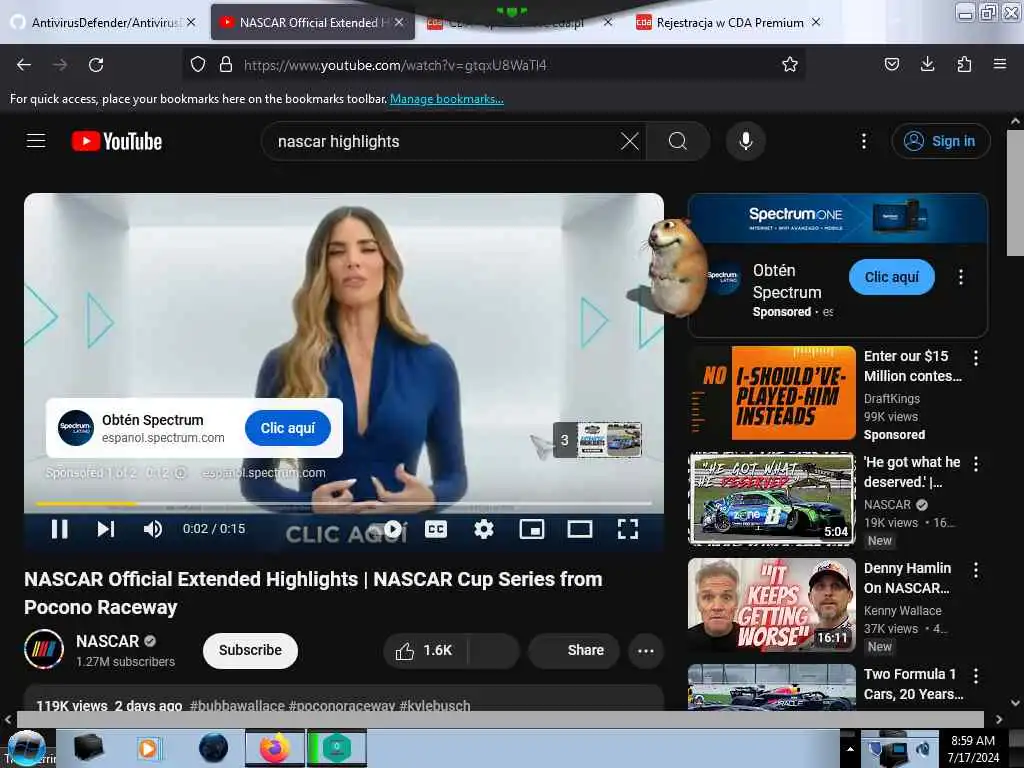Click 'Clic aquí' in sidebar Spectrum ad
This screenshot has height=768, width=1024.
[x=891, y=277]
